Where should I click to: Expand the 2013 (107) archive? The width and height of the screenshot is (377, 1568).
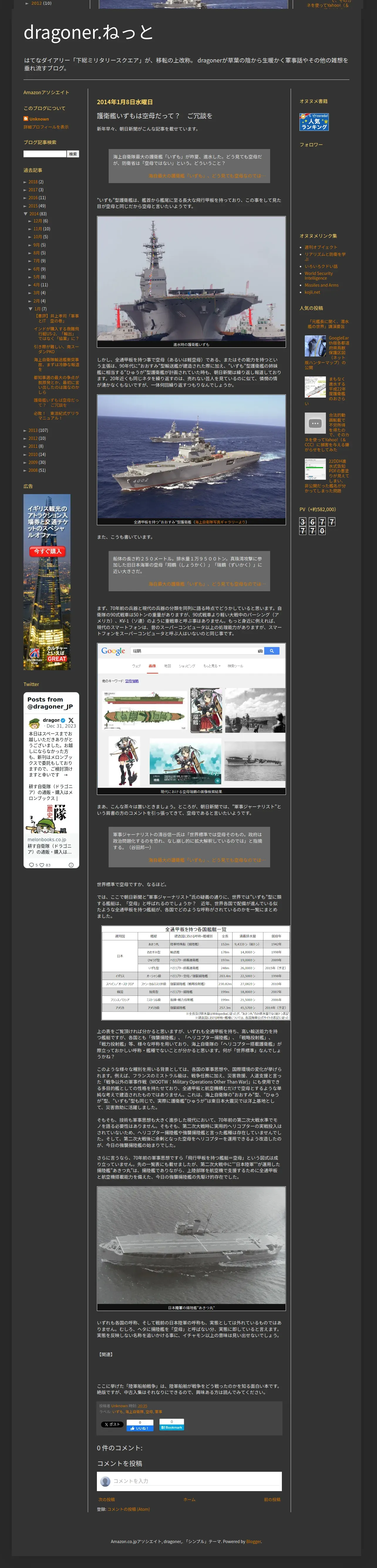(x=25, y=430)
